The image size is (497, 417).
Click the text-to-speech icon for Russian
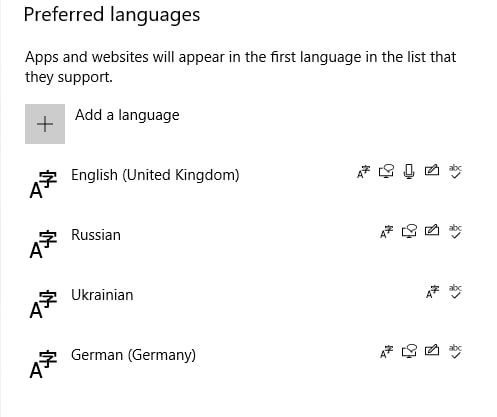(x=409, y=231)
